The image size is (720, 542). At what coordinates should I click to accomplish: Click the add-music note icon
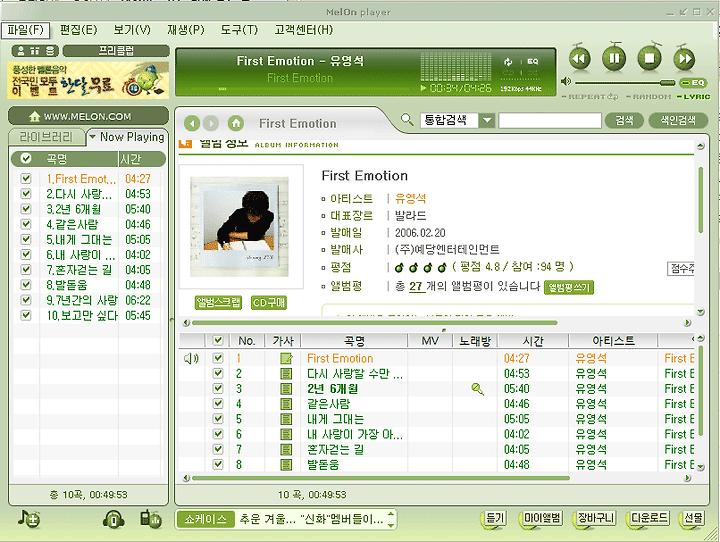click(x=29, y=519)
